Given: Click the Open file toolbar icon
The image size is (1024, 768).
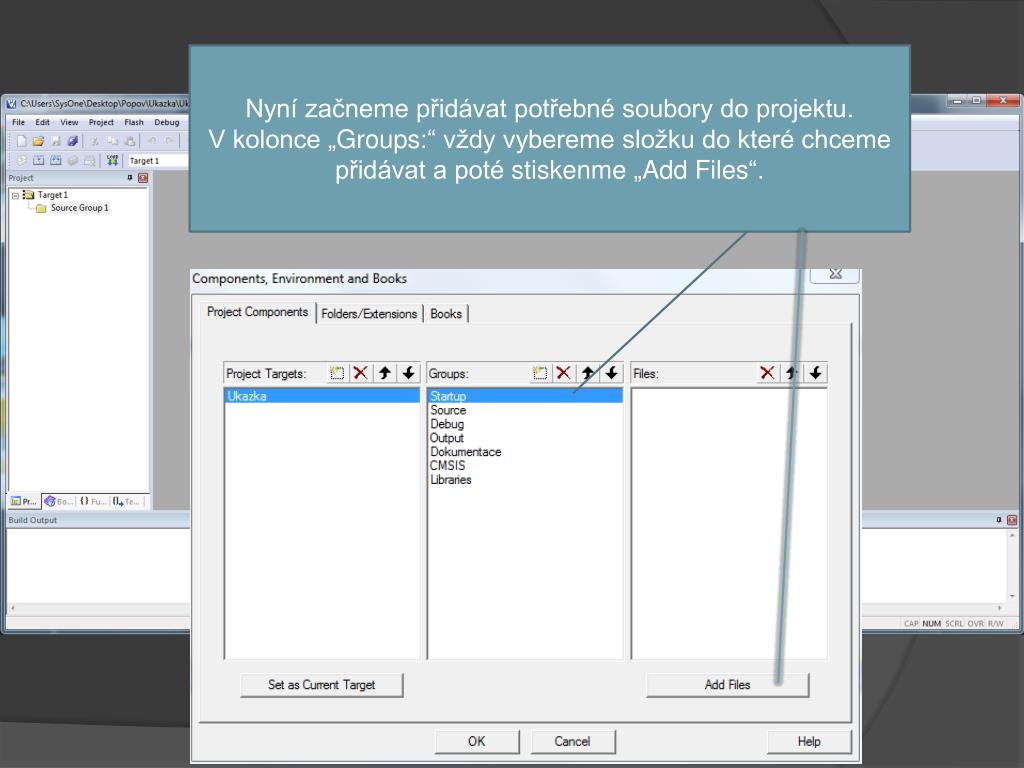Looking at the screenshot, I should click(38, 141).
